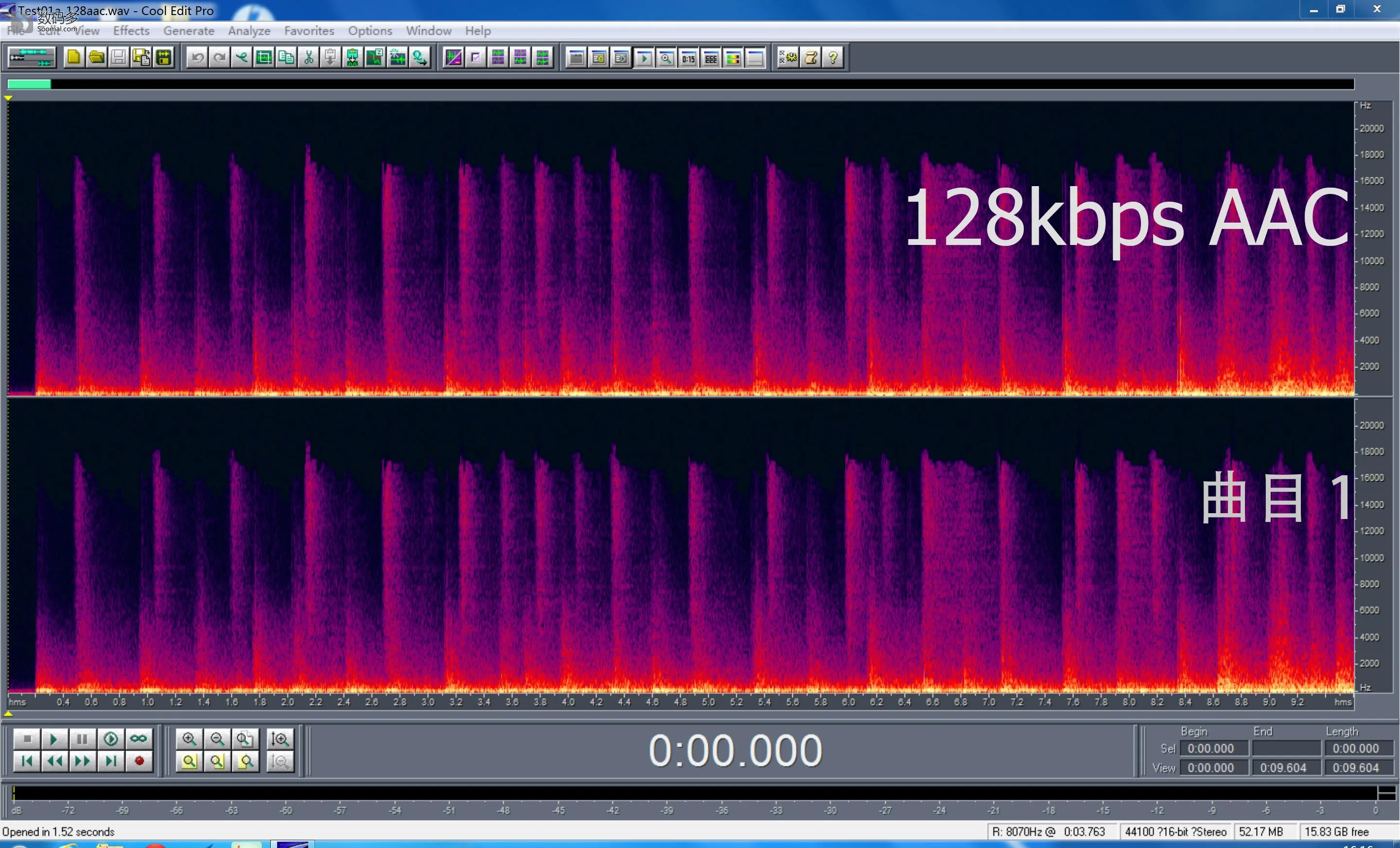The width and height of the screenshot is (1400, 848).
Task: Click the Convert Sample Type icon with green arrow
Action: (x=420, y=57)
